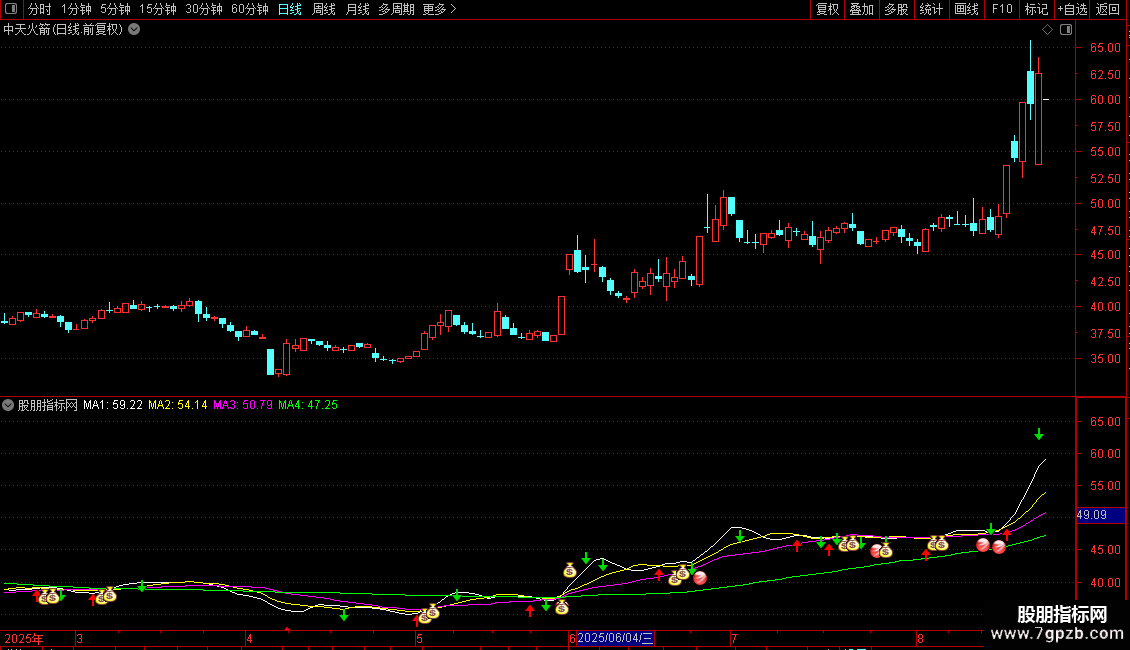Open the 多周期 multi-period view
1130x650 pixels.
(396, 9)
